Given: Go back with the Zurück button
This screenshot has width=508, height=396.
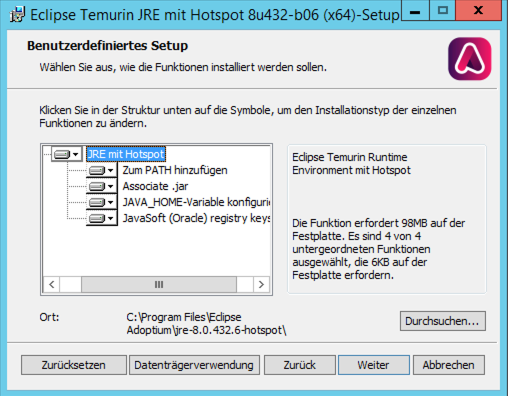Looking at the screenshot, I should tap(300, 365).
